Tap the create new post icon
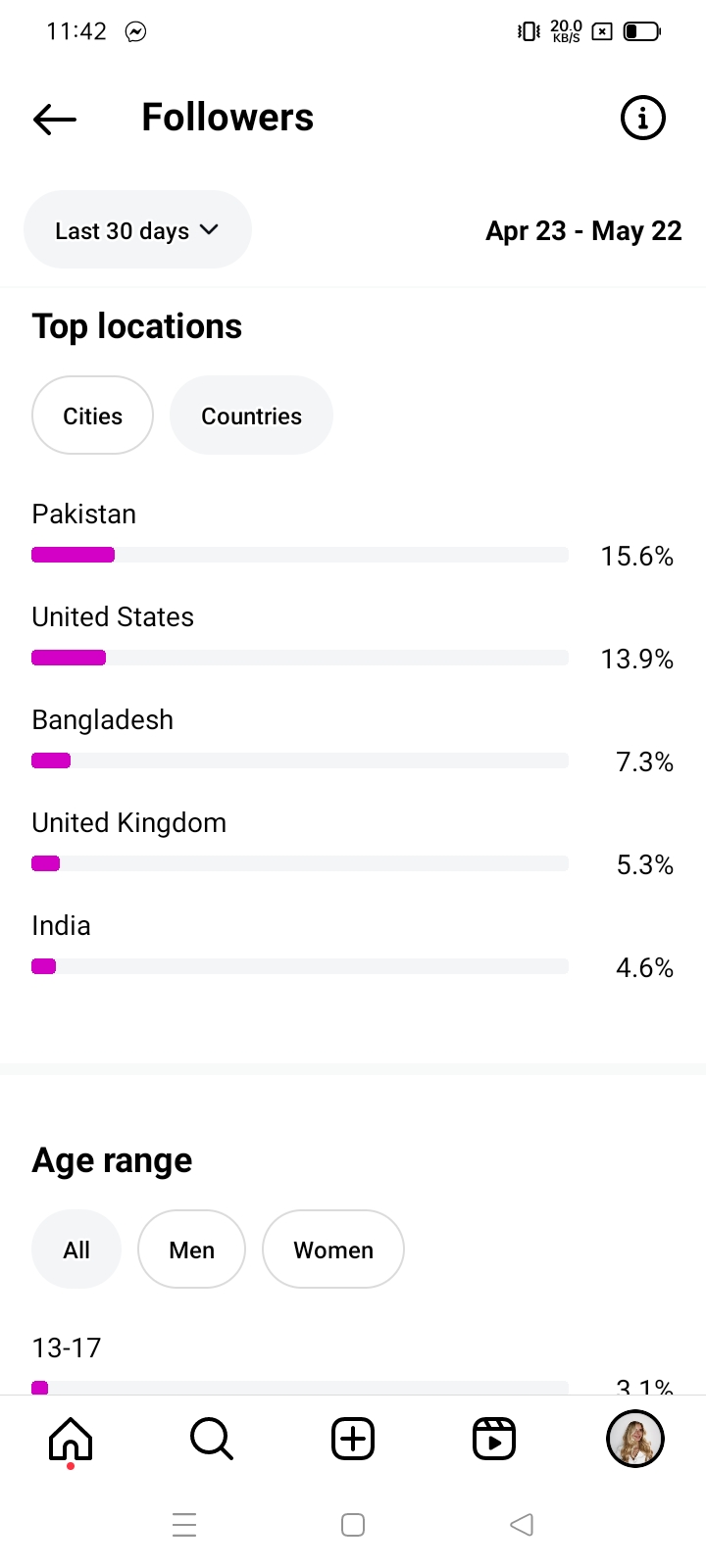Screen dimensions: 706x1568 [353, 1439]
